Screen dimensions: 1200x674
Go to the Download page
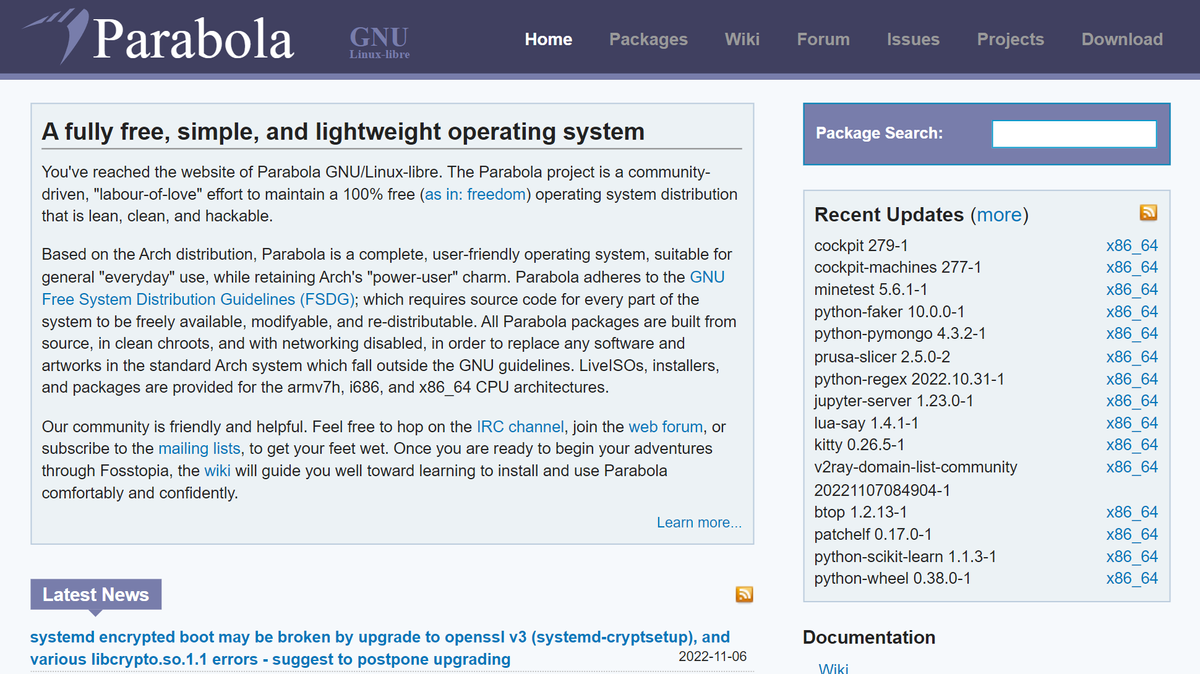(1122, 39)
